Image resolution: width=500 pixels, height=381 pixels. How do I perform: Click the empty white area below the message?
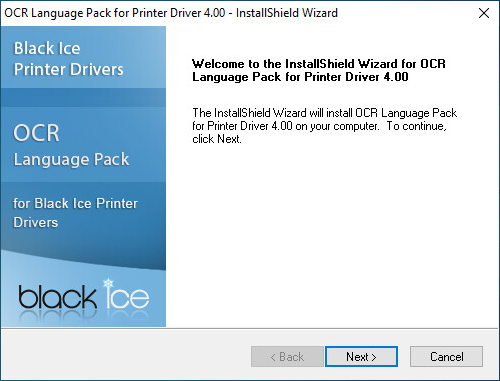click(332, 233)
